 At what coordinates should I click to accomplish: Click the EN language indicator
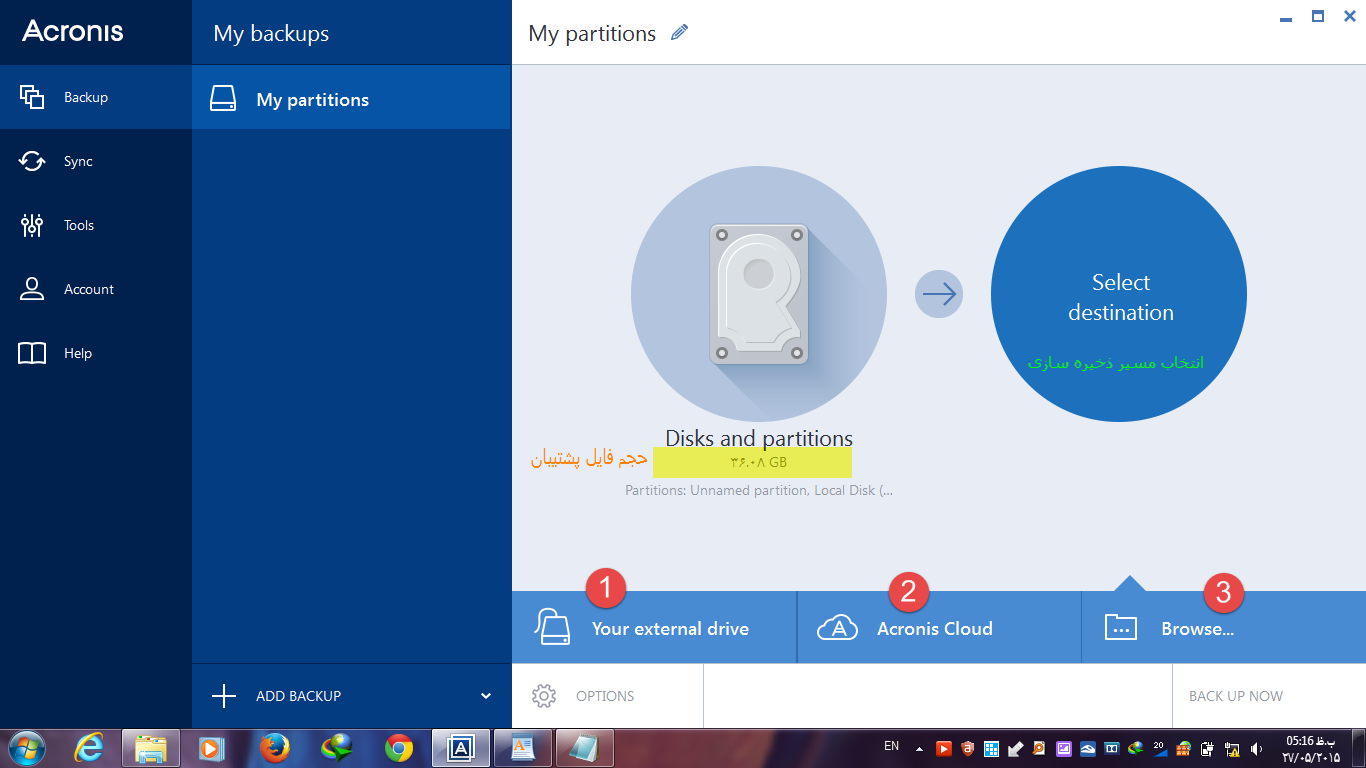pyautogui.click(x=892, y=746)
